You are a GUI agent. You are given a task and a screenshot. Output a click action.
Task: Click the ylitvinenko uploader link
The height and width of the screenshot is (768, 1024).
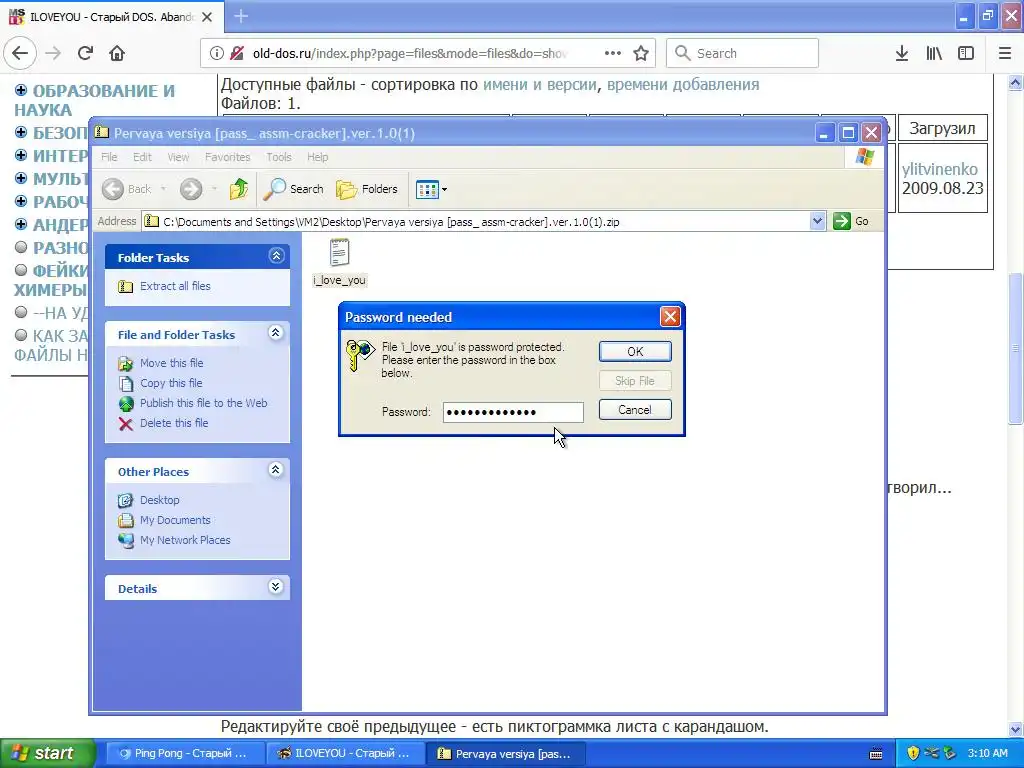pos(940,169)
